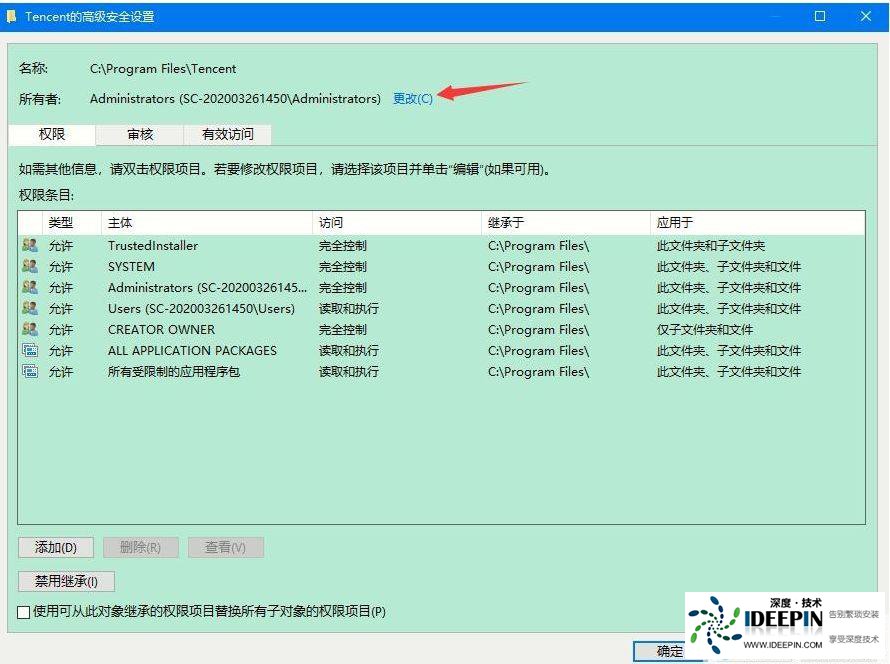The width and height of the screenshot is (890, 664).
Task: Click the Administrators row user icon
Action: (x=30, y=287)
